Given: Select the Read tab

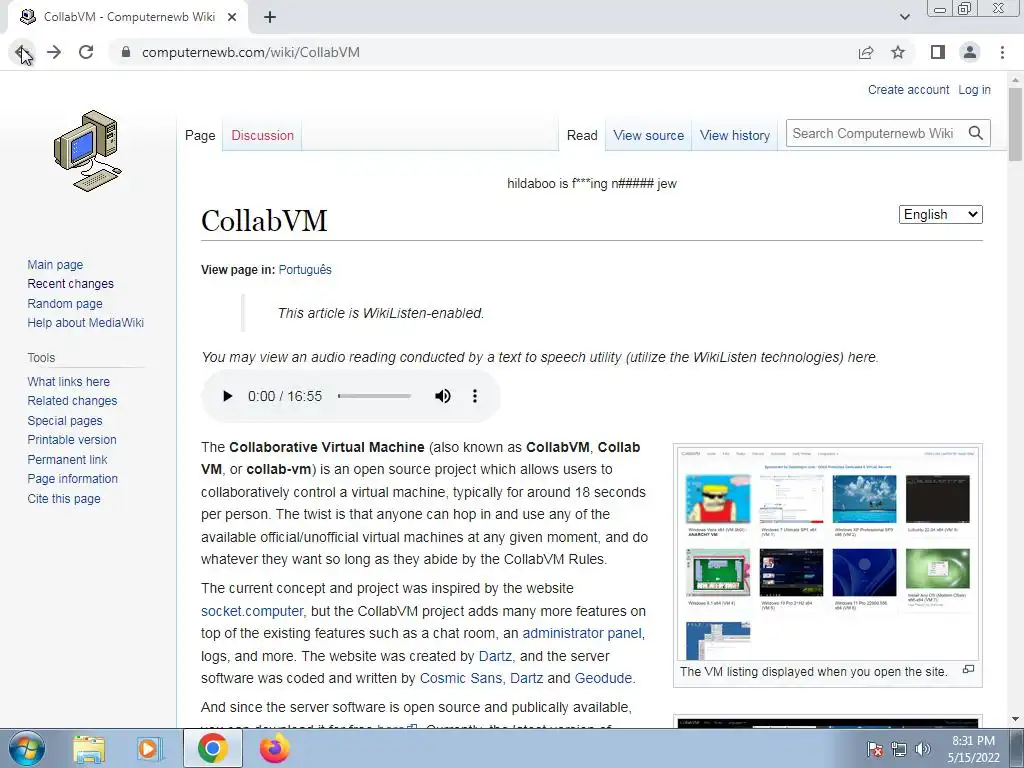Looking at the screenshot, I should click(x=582, y=135).
